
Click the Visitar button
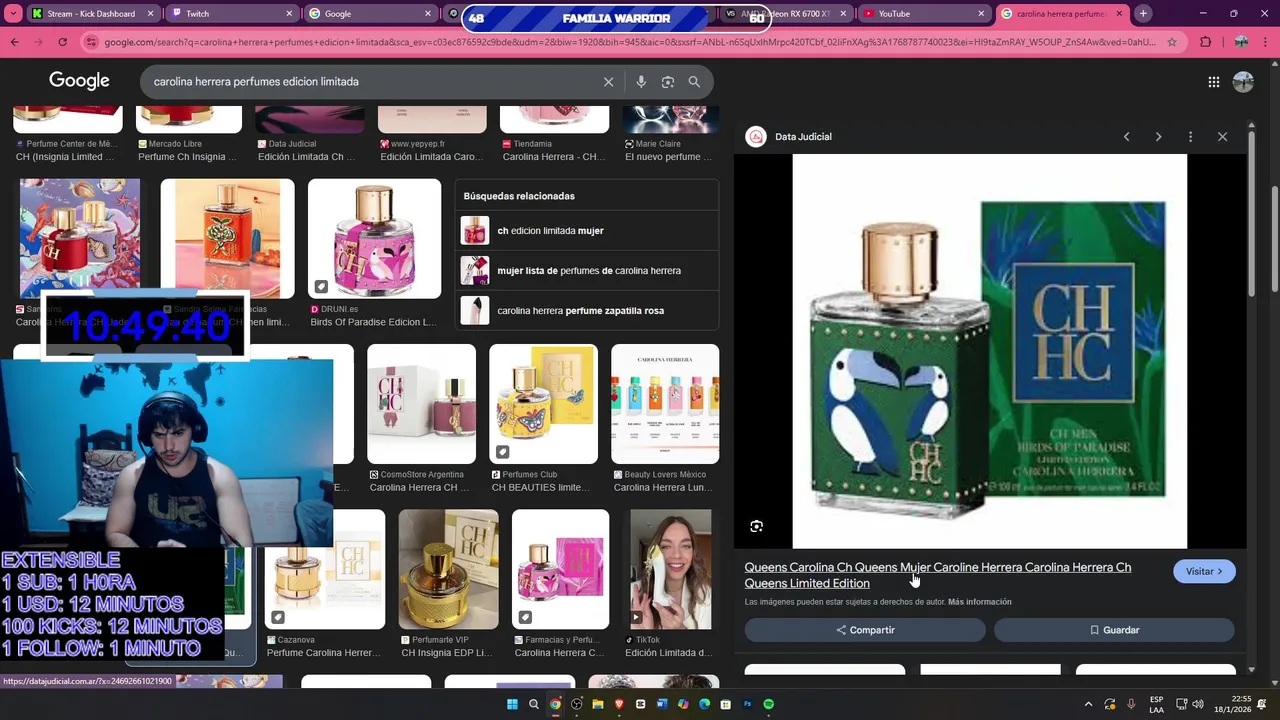click(1204, 571)
